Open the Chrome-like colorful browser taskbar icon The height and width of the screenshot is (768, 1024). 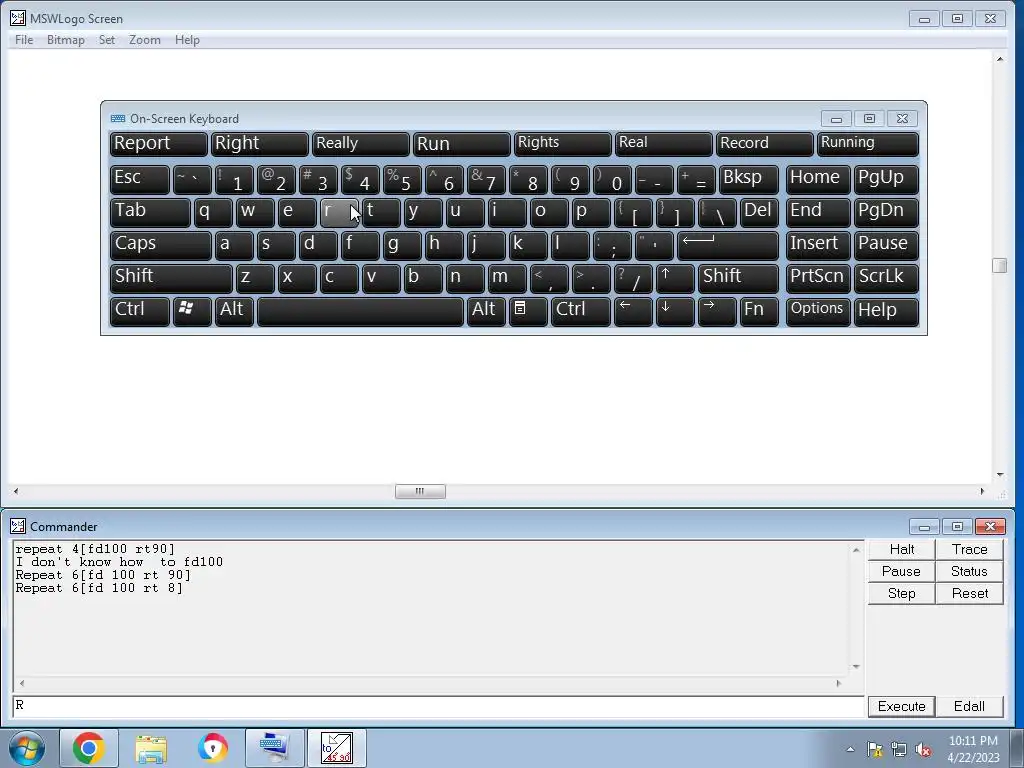[213, 748]
